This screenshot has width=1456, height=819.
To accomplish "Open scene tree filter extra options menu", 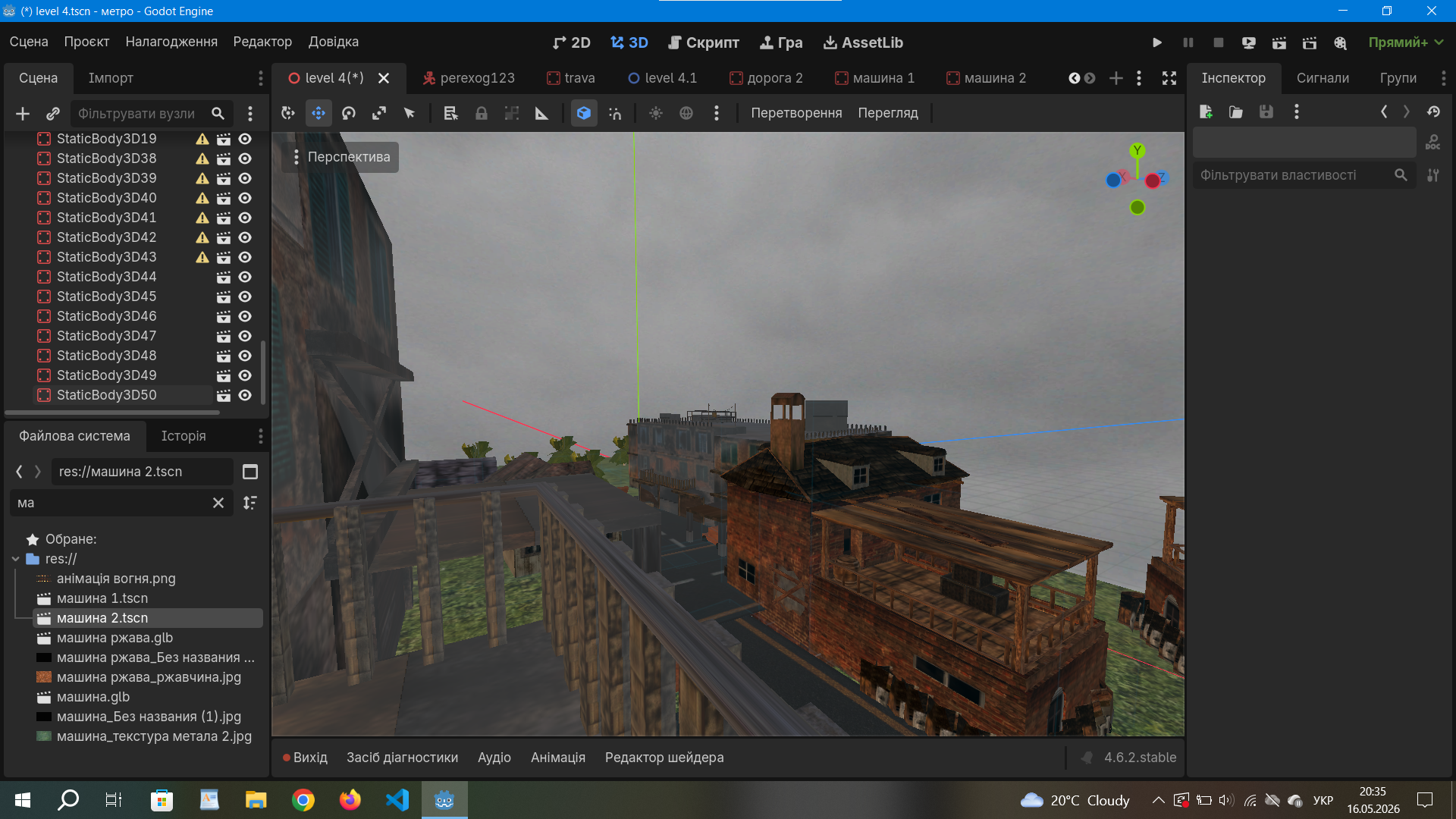I will [x=250, y=114].
